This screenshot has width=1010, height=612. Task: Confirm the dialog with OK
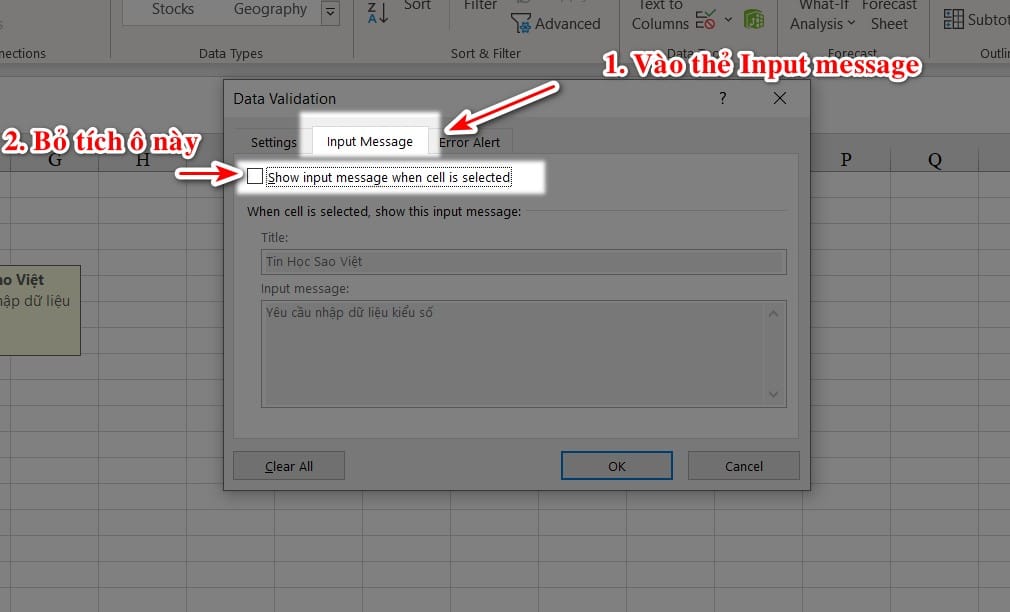click(616, 466)
